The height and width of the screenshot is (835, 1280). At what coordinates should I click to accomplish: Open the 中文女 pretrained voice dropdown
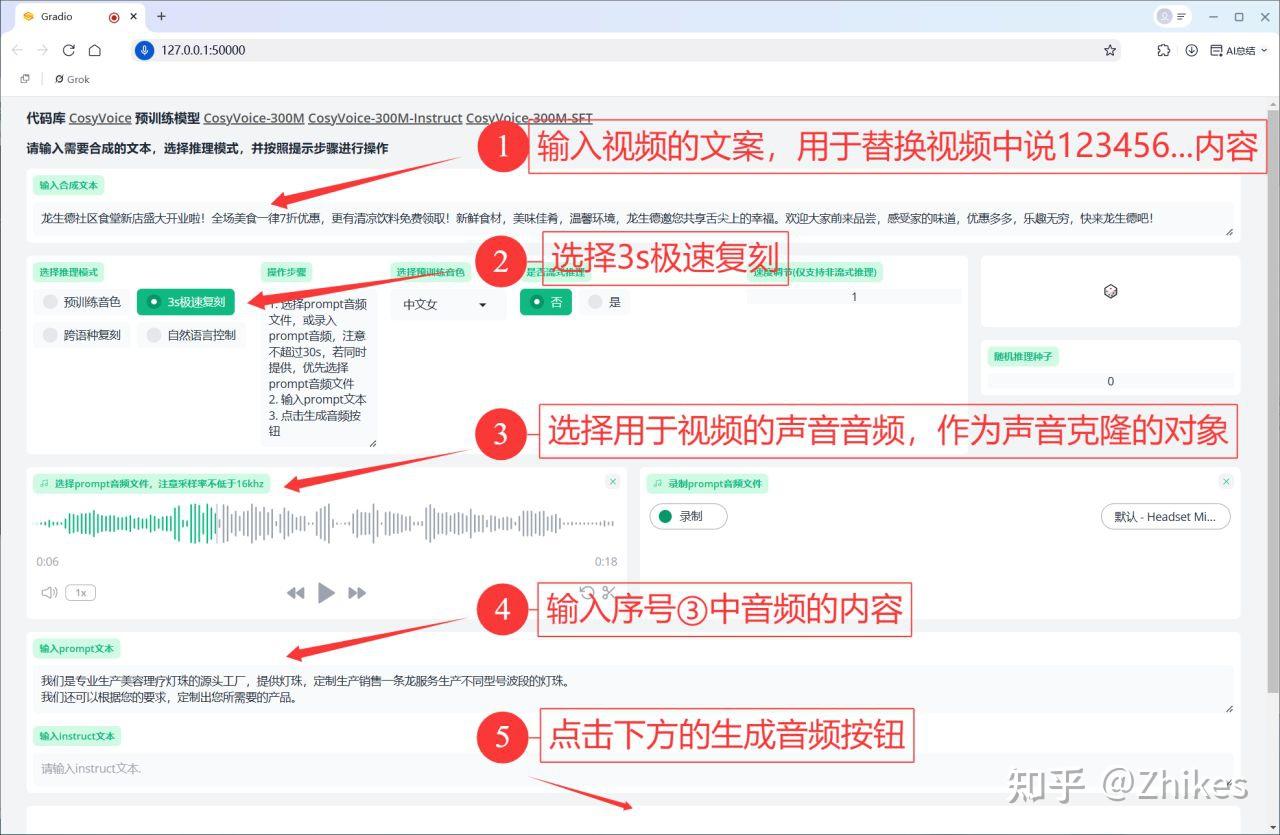[448, 304]
